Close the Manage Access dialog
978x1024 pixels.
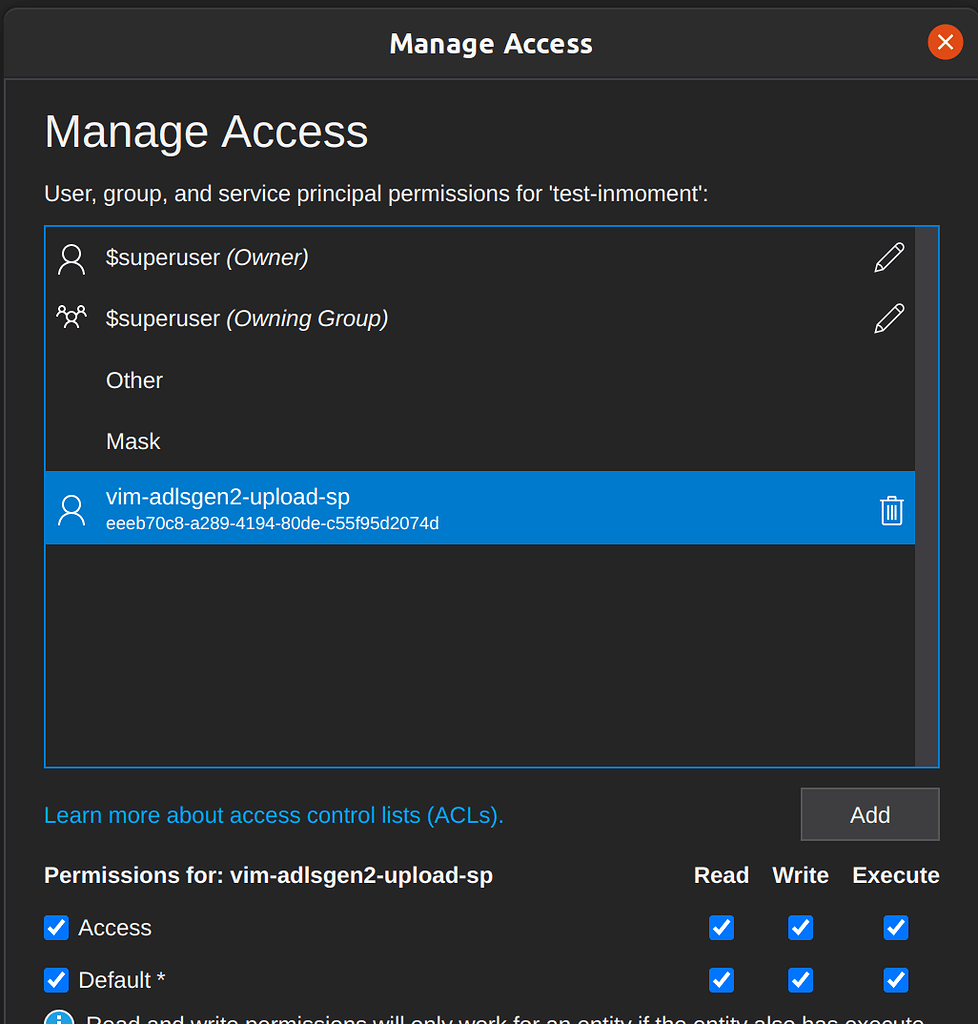(x=945, y=42)
